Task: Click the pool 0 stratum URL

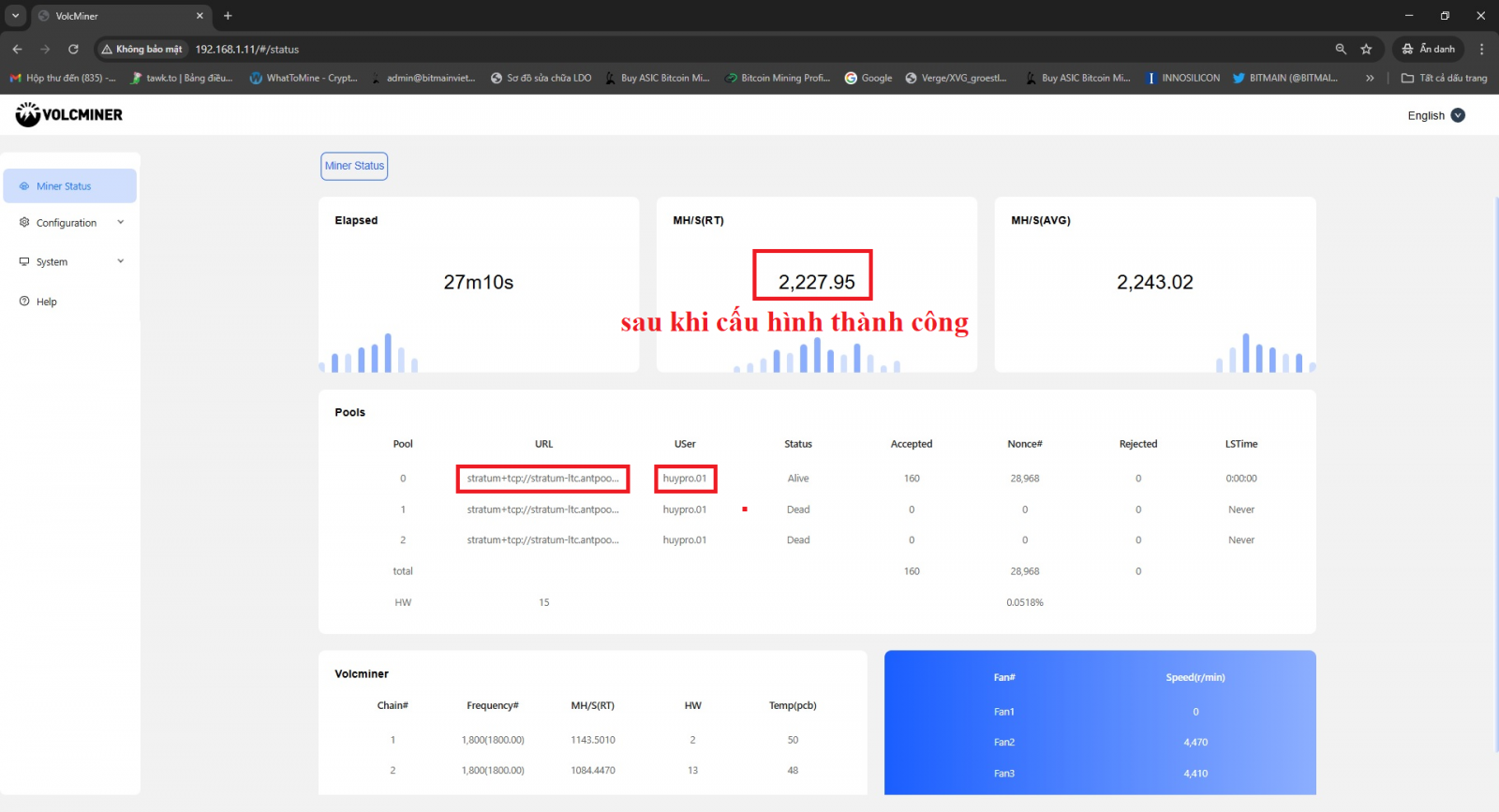Action: [543, 479]
